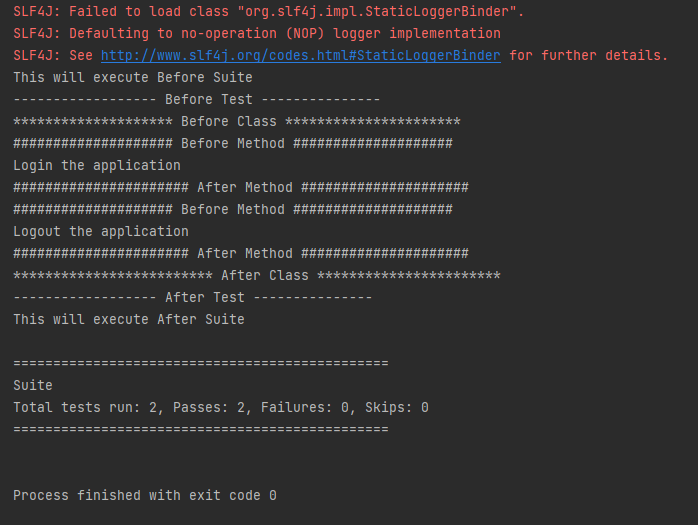This screenshot has height=525, width=698.
Task: Click the equals-sign separator above "Suite"
Action: point(200,364)
